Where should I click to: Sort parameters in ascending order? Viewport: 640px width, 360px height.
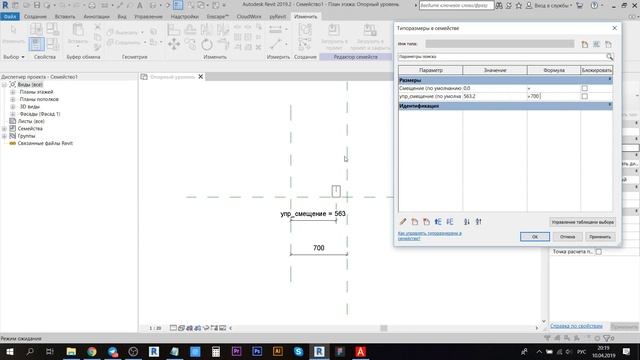pyautogui.click(x=467, y=222)
